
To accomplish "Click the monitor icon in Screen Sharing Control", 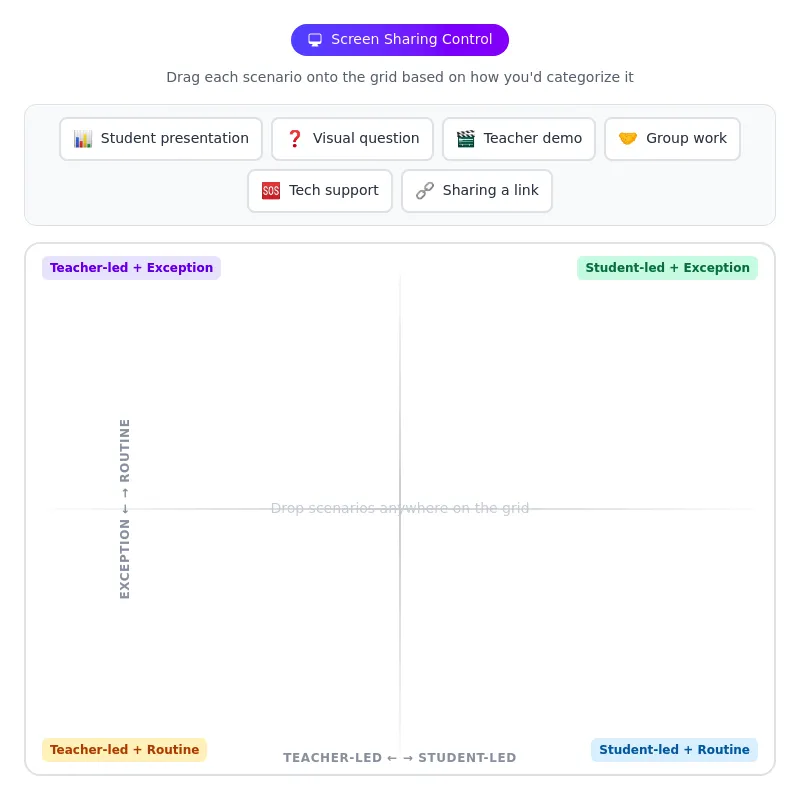I will point(315,40).
